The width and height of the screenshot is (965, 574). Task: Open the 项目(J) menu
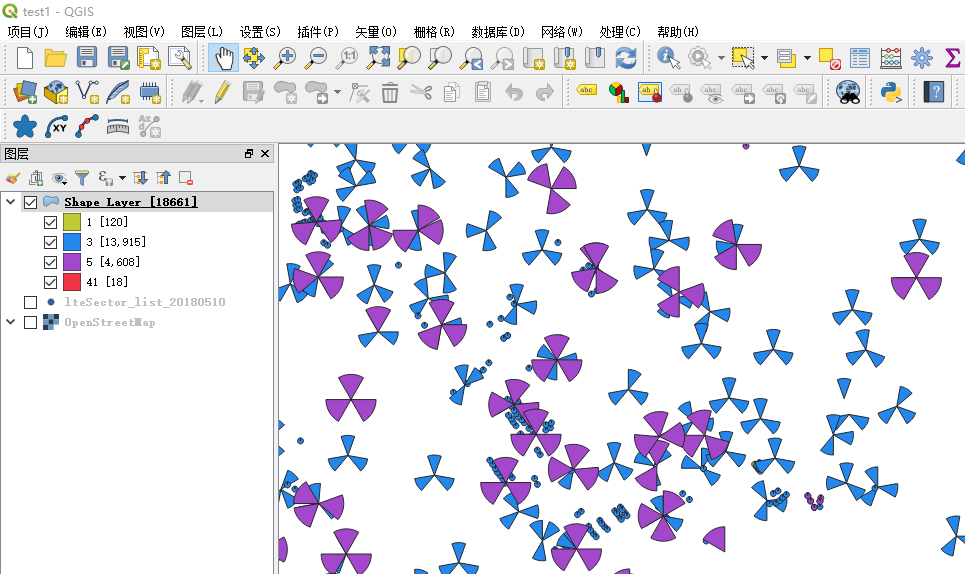[x=28, y=31]
